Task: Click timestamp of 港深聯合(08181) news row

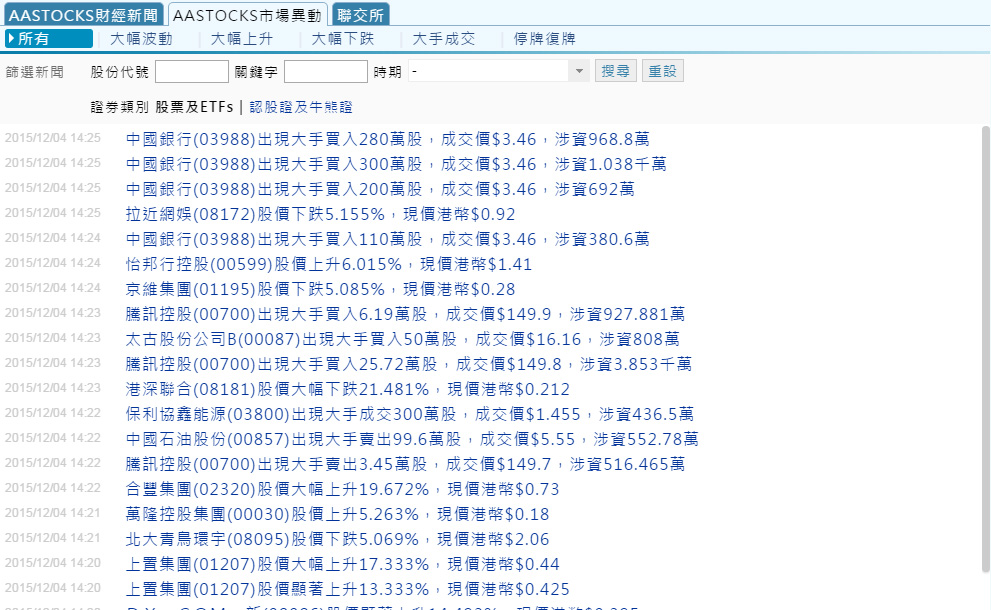Action: click(52, 388)
